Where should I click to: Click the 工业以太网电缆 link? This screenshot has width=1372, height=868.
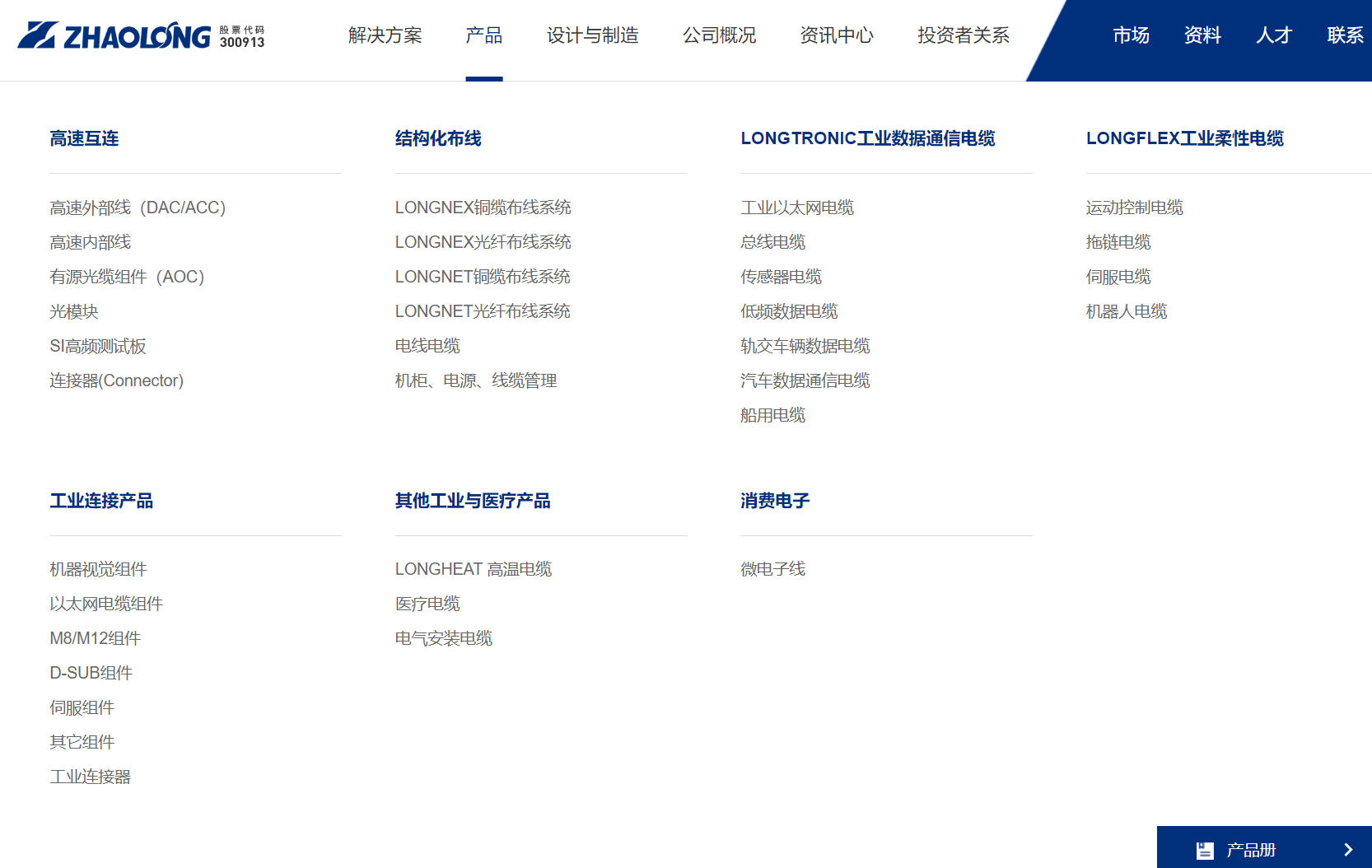(x=796, y=208)
